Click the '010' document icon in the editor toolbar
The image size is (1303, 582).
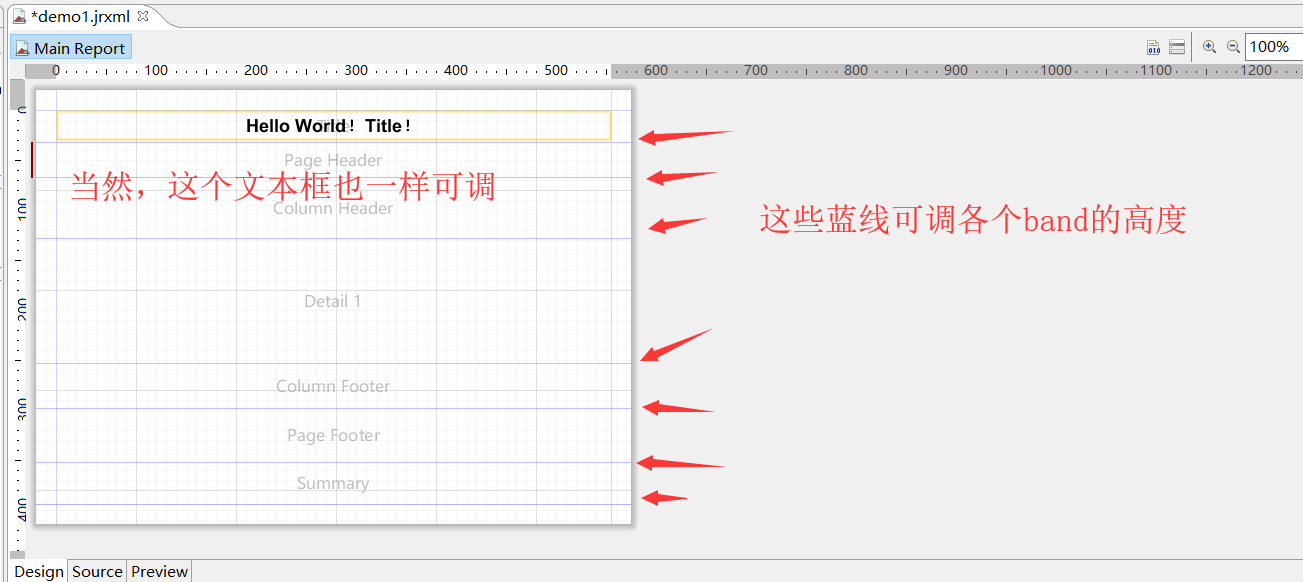point(1152,46)
